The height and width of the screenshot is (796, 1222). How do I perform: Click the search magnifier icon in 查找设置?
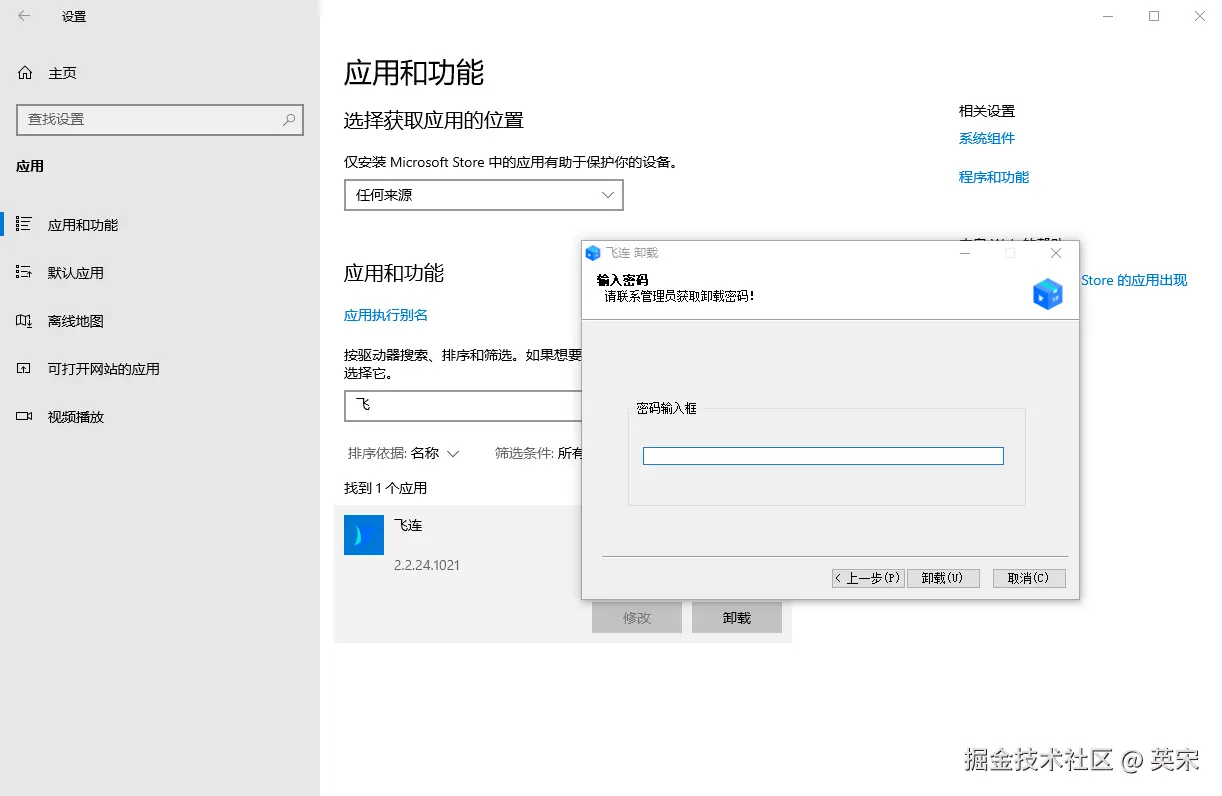click(x=289, y=119)
